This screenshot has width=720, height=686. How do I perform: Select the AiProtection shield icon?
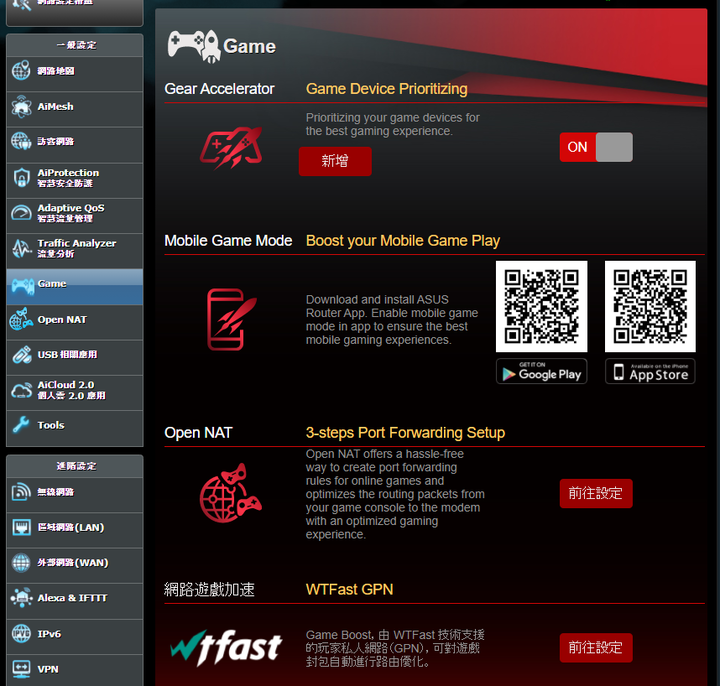pyautogui.click(x=21, y=177)
